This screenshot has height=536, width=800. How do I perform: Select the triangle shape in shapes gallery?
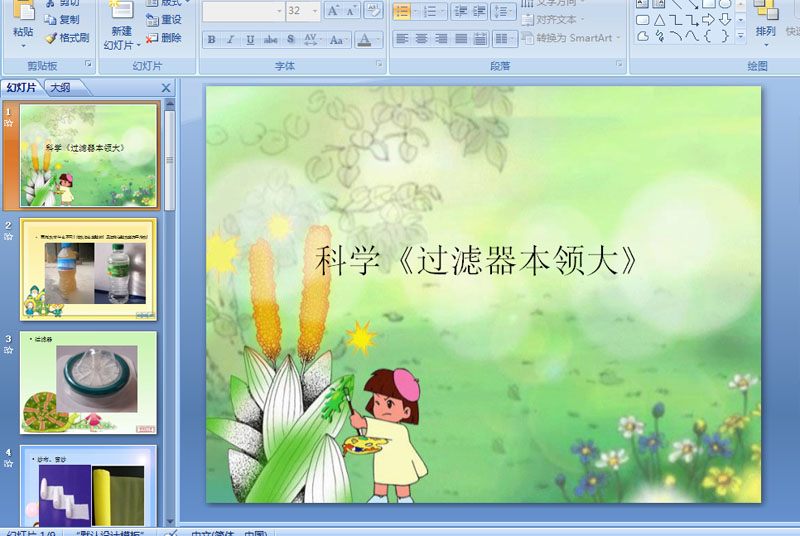(659, 20)
